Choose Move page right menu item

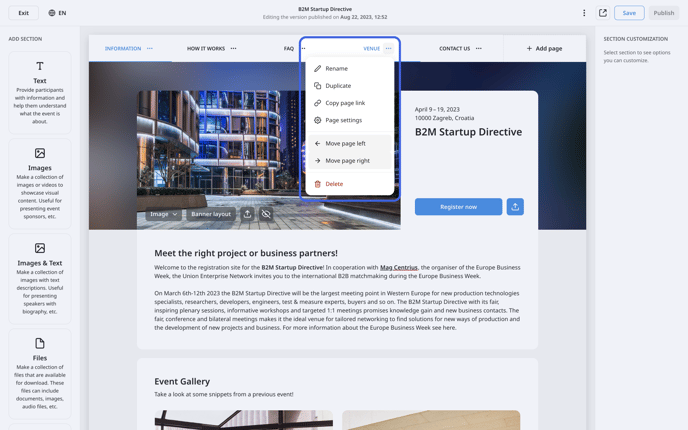point(350,161)
